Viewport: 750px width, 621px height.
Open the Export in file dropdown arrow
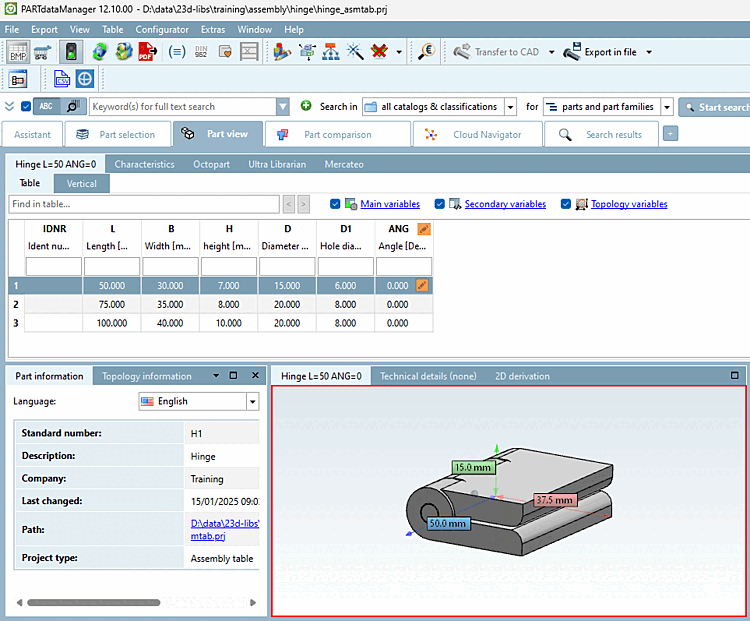coord(649,52)
